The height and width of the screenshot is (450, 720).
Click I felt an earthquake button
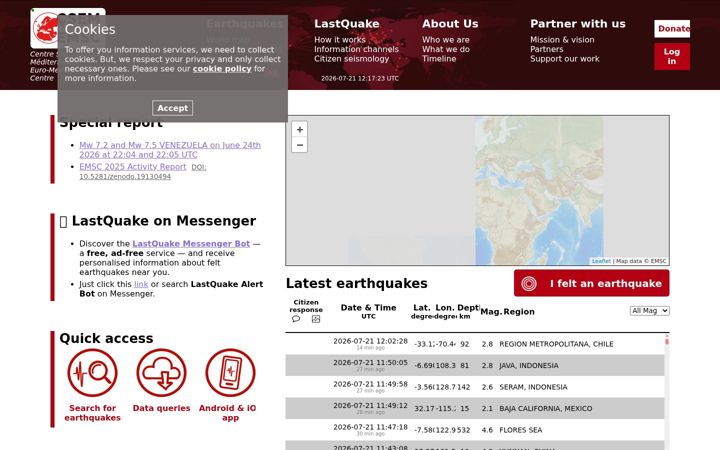pos(591,283)
